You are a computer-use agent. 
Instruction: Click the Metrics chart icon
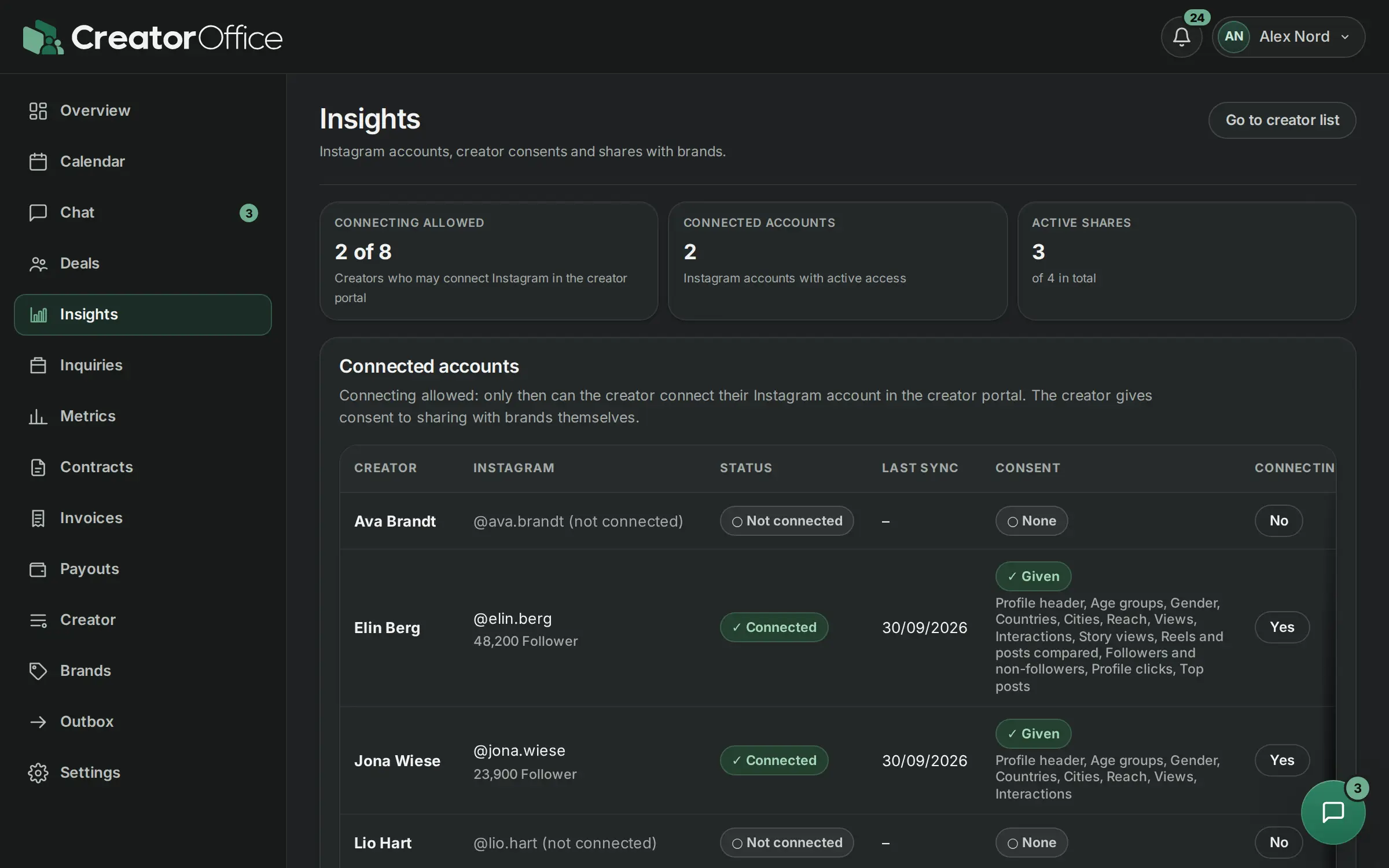click(x=38, y=416)
